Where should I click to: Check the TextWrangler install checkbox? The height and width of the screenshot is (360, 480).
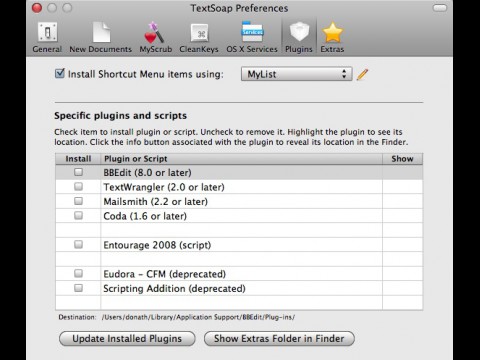click(78, 186)
